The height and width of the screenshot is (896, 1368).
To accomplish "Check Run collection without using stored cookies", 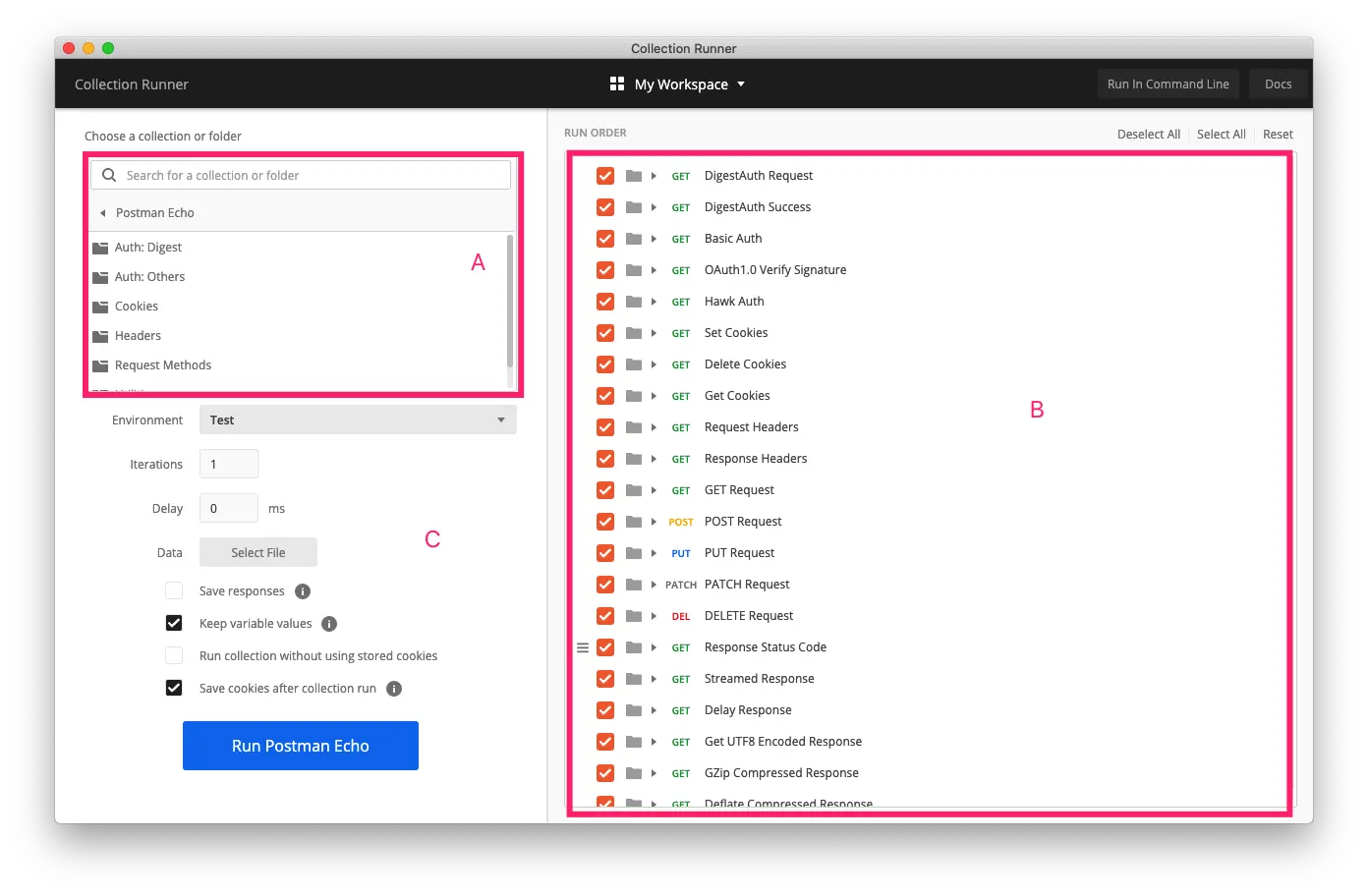I will click(x=174, y=655).
